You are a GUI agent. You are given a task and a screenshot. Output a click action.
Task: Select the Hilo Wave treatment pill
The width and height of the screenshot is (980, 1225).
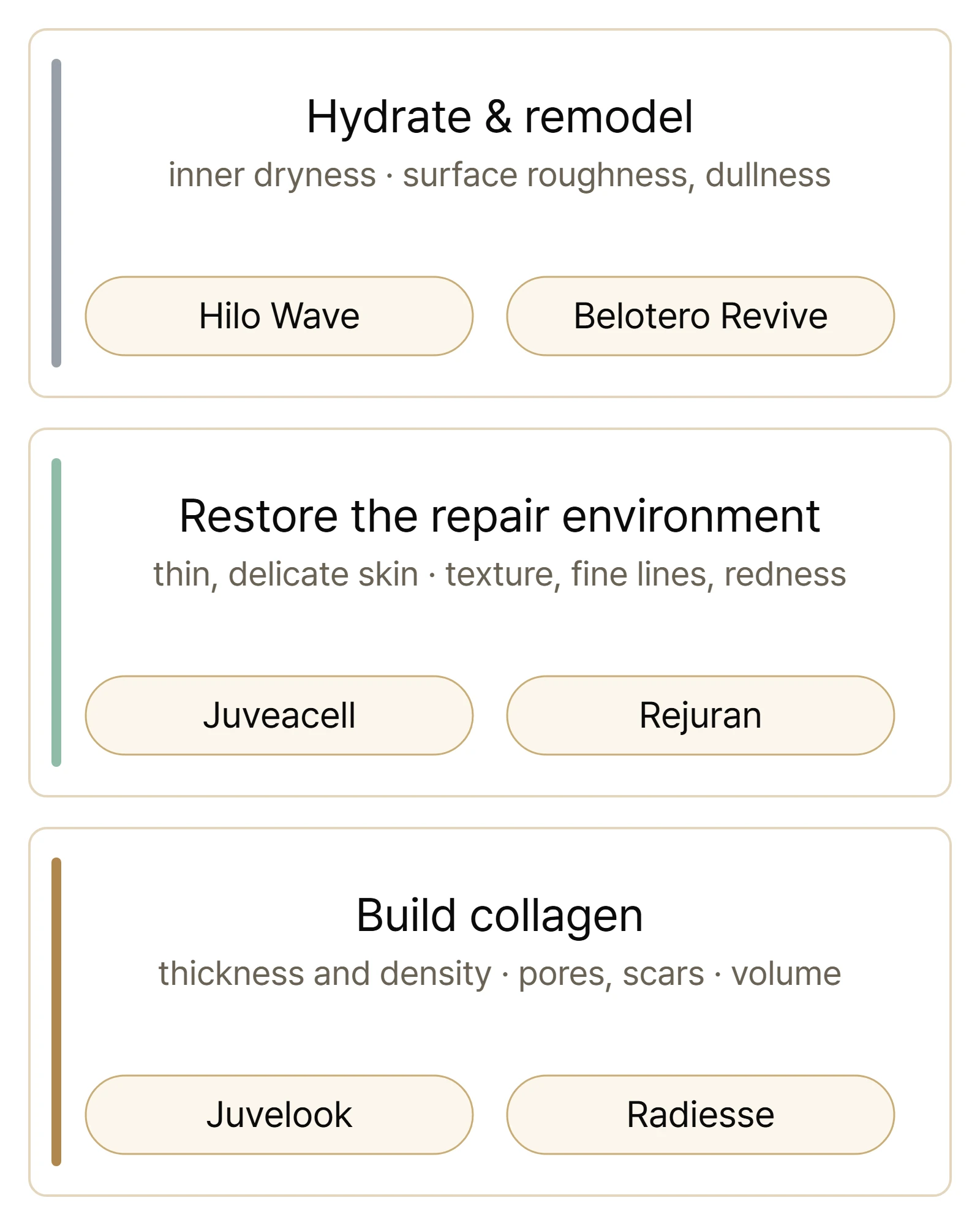279,316
